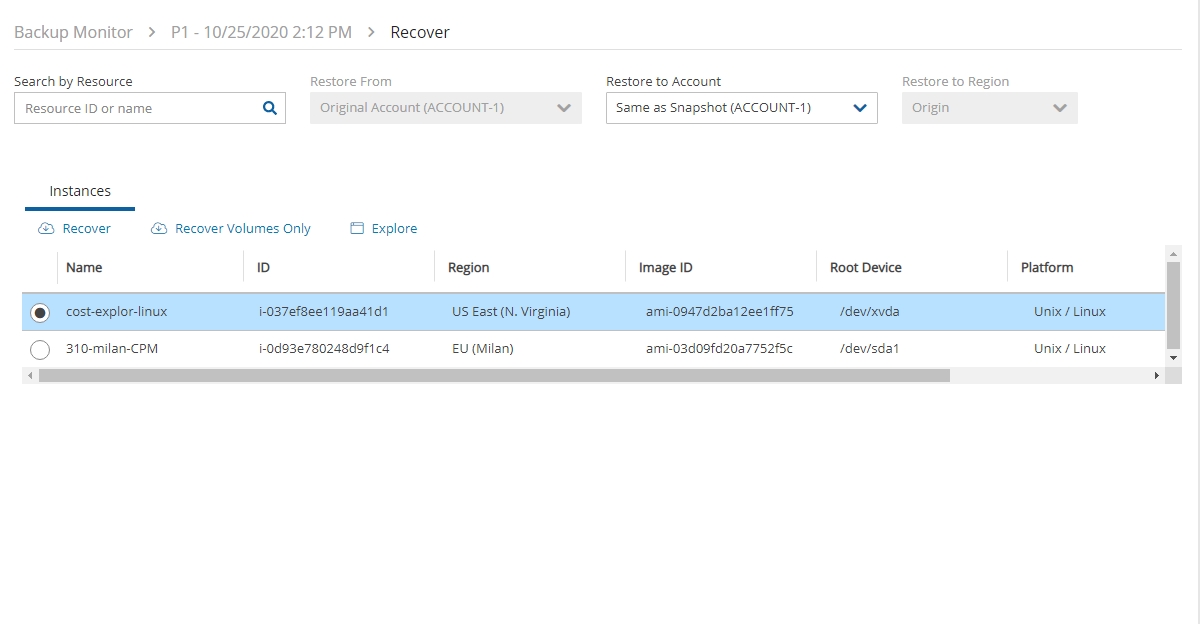Click the search magnifier icon
Screen dimensions: 1200x624
(x=269, y=109)
